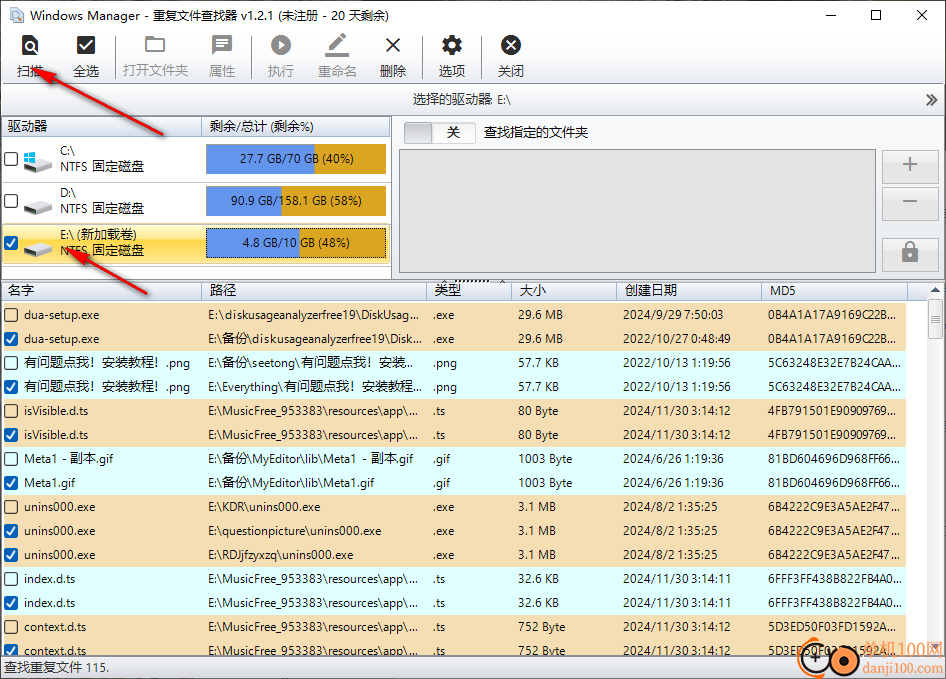Check dua-setup.exe from 2024/9/29
The width and height of the screenshot is (946, 679).
[11, 315]
